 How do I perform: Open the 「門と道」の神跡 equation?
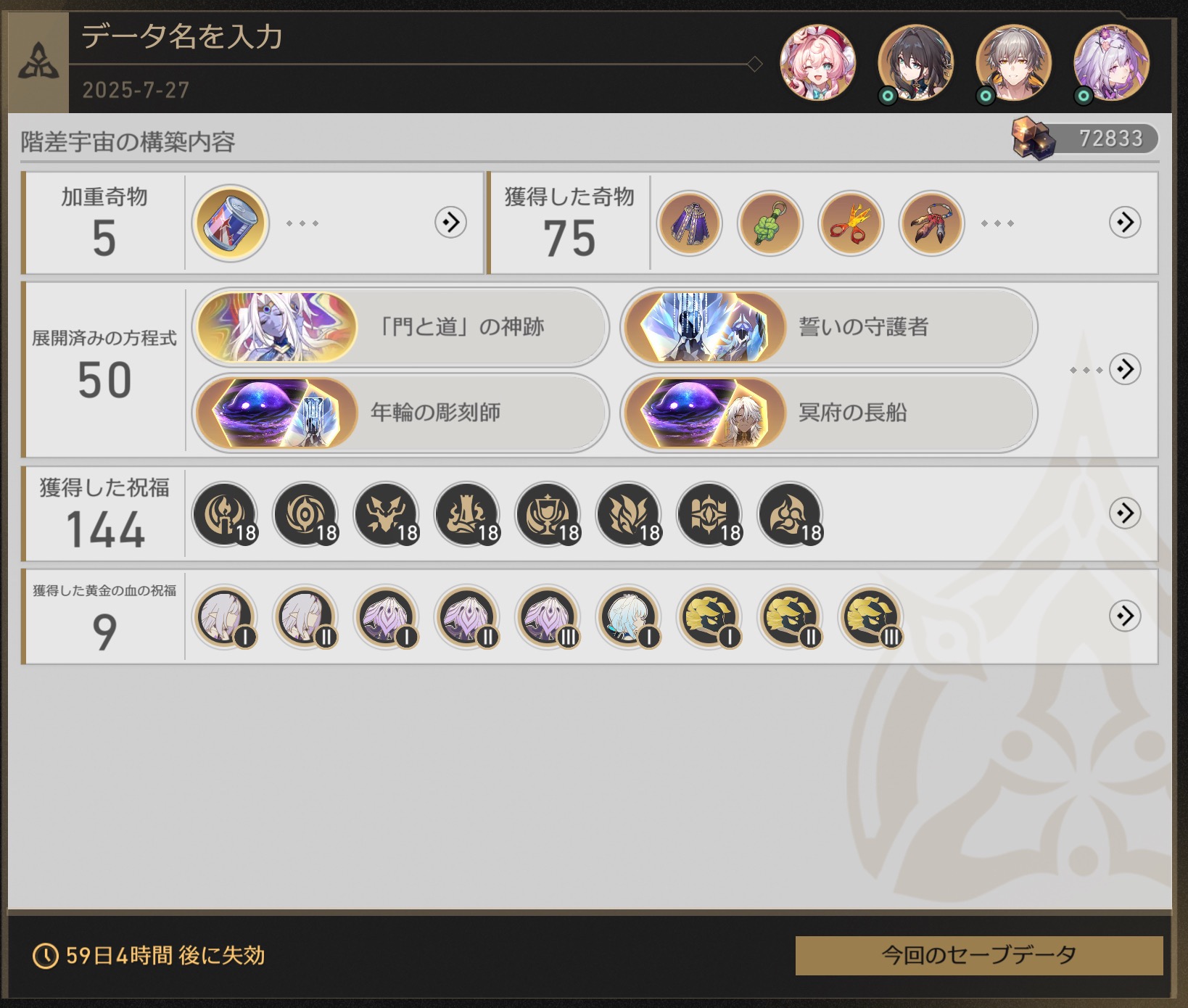pos(400,327)
